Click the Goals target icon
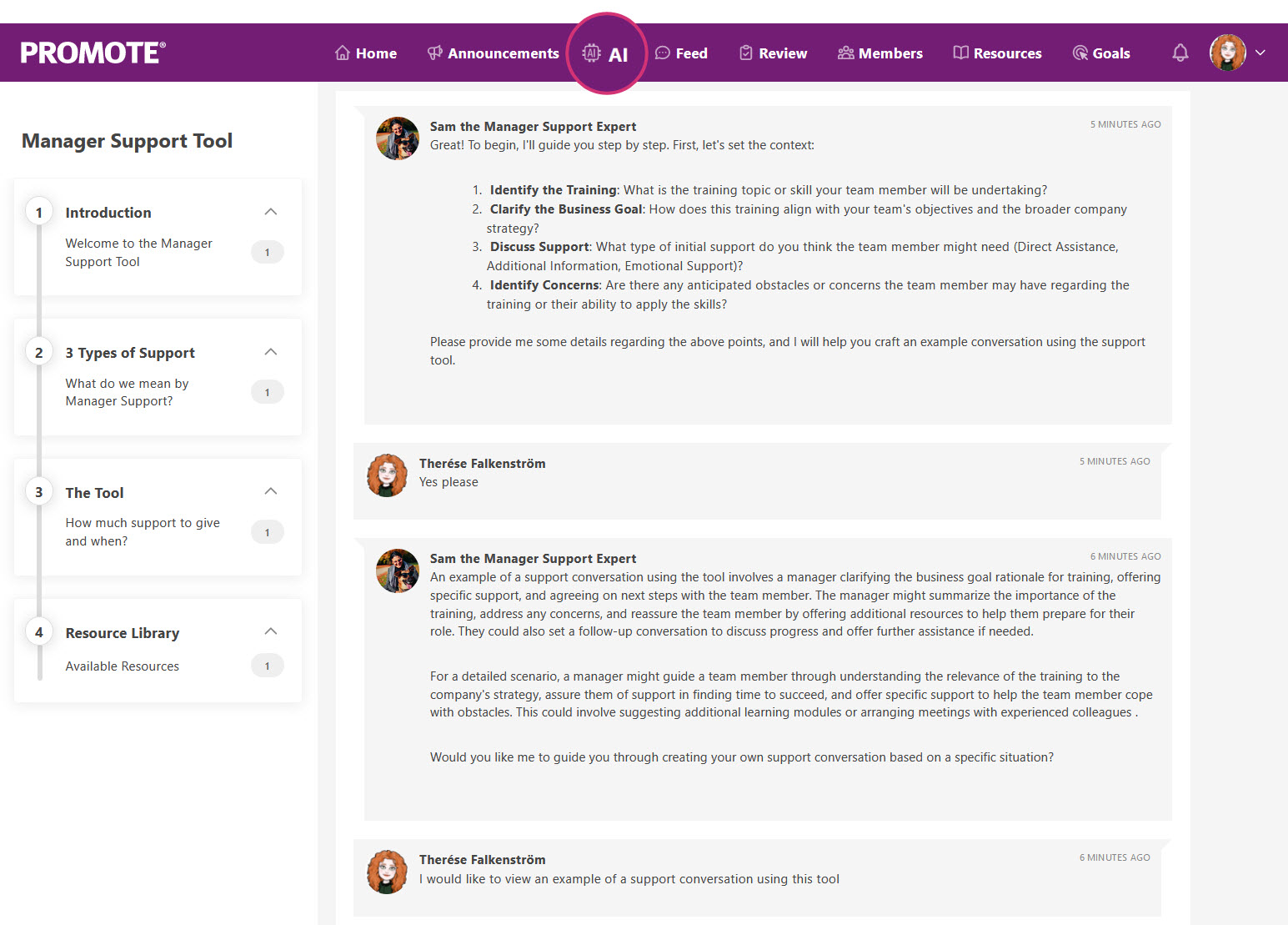Viewport: 1288px width, 925px height. click(1080, 53)
